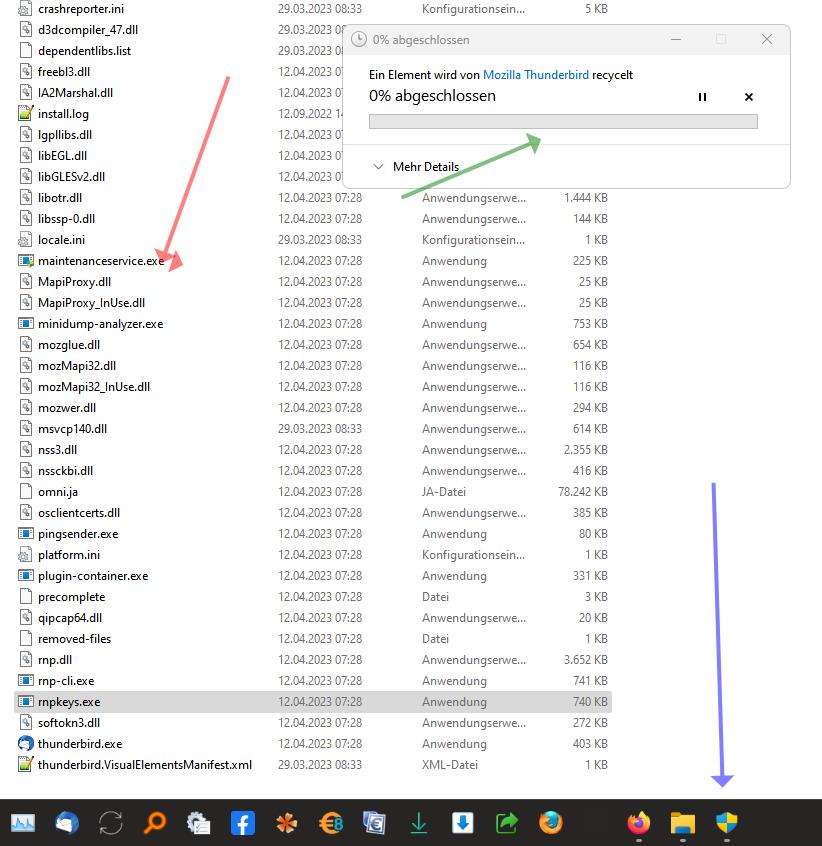Open File Explorer from the taskbar
822x846 pixels.
pyautogui.click(x=683, y=823)
